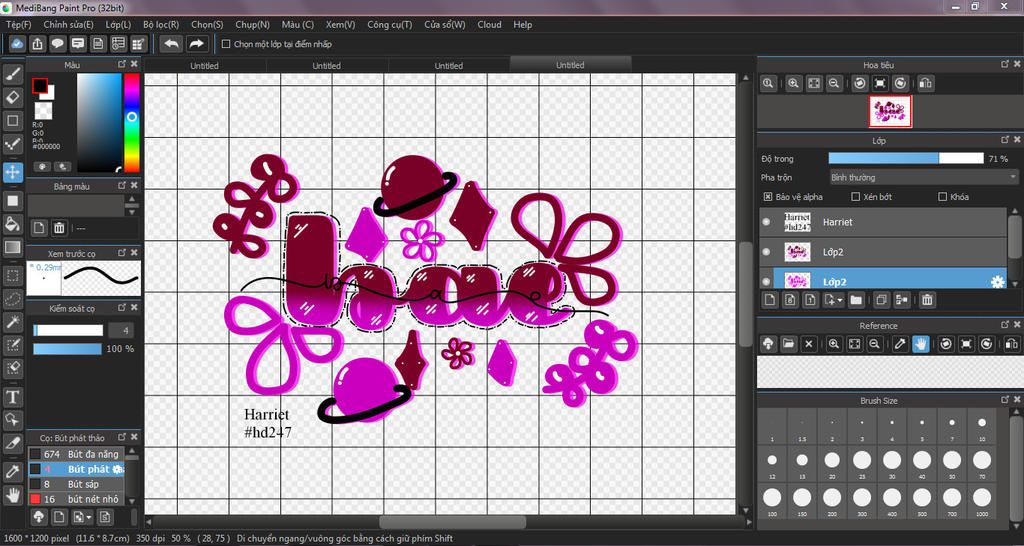The width and height of the screenshot is (1024, 546).
Task: Hide the Harriet layer
Action: click(x=766, y=222)
